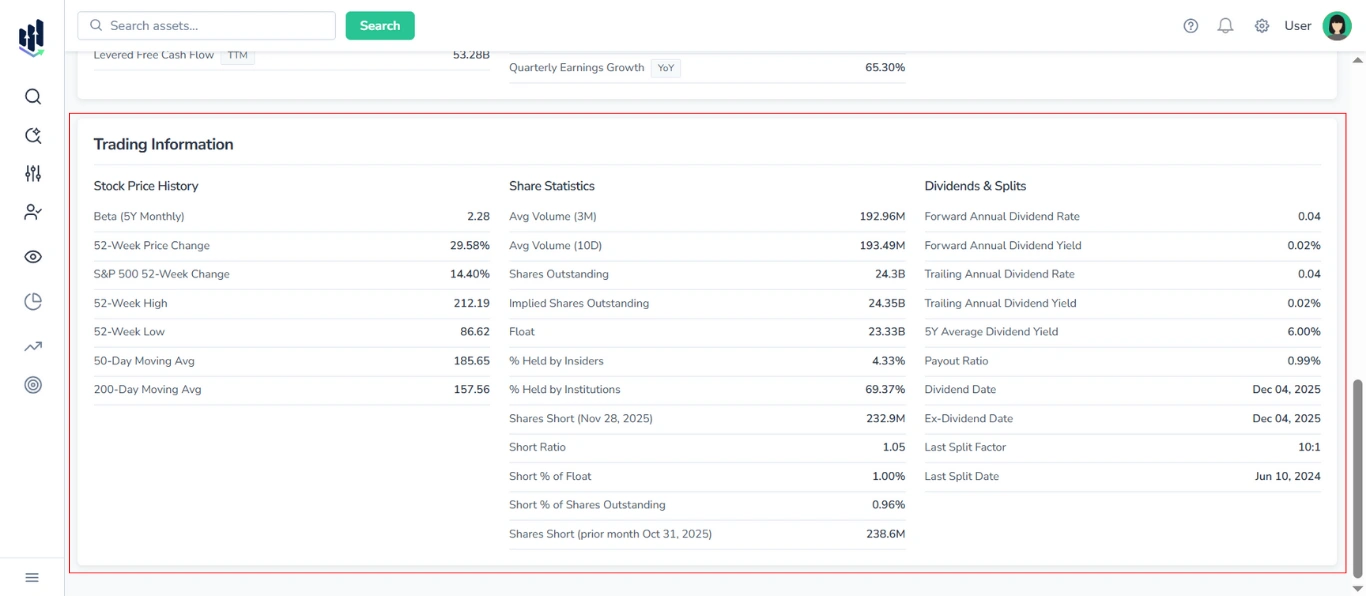The height and width of the screenshot is (596, 1366).
Task: Open the filters sliders icon in sidebar
Action: coord(32,173)
